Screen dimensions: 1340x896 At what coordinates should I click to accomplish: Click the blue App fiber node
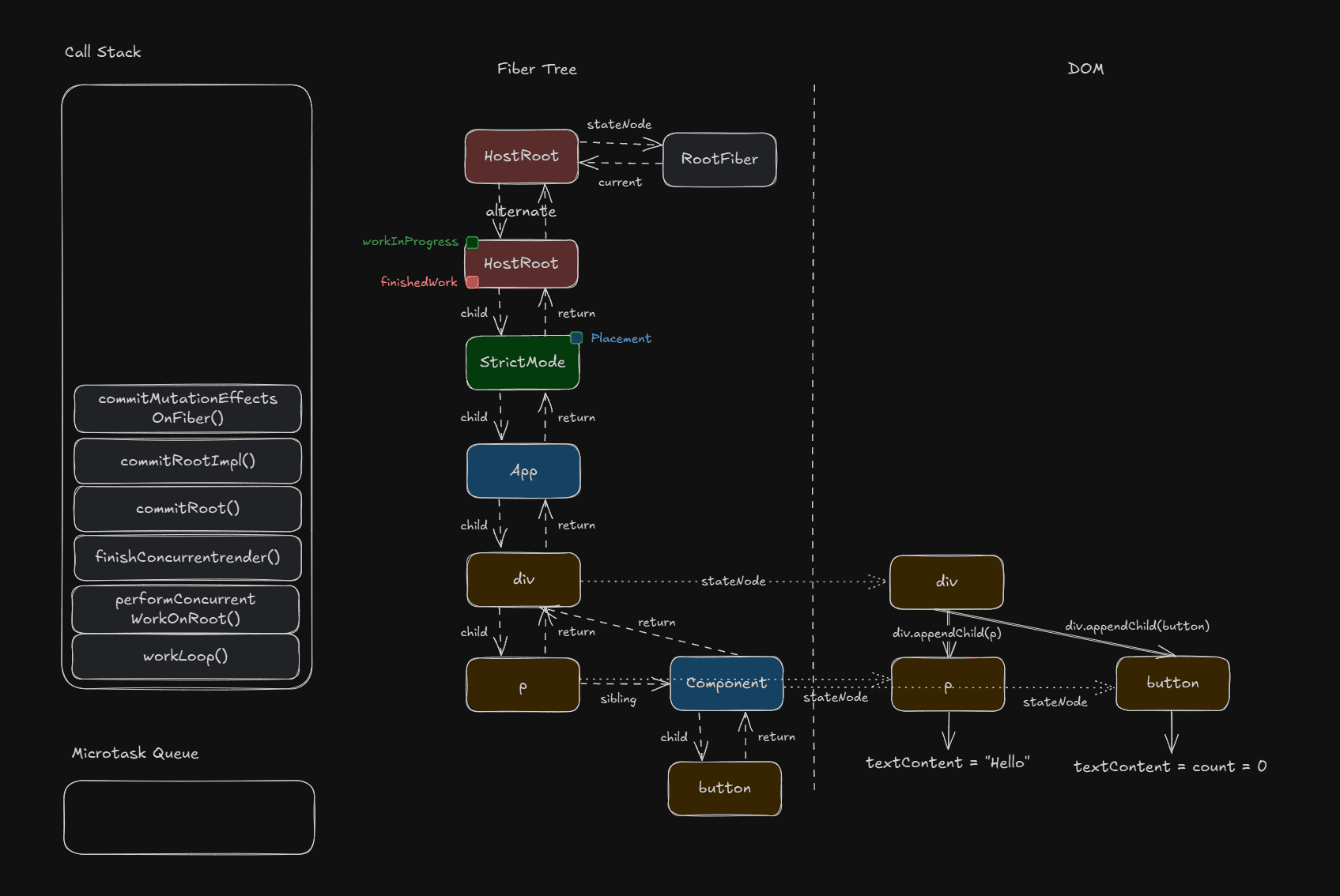523,472
